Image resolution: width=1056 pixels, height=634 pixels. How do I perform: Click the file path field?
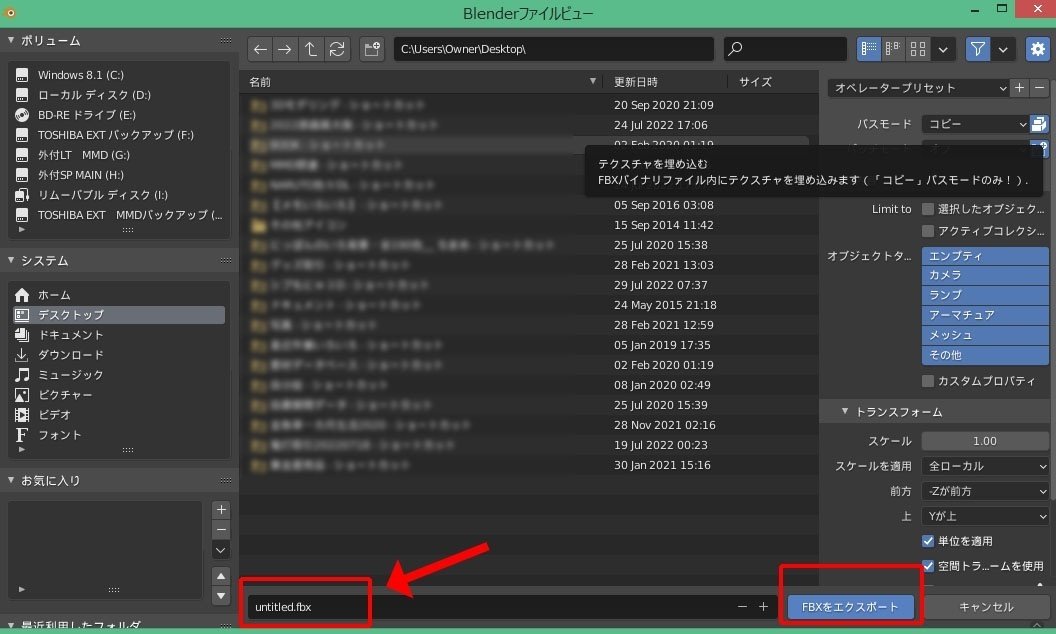point(554,49)
